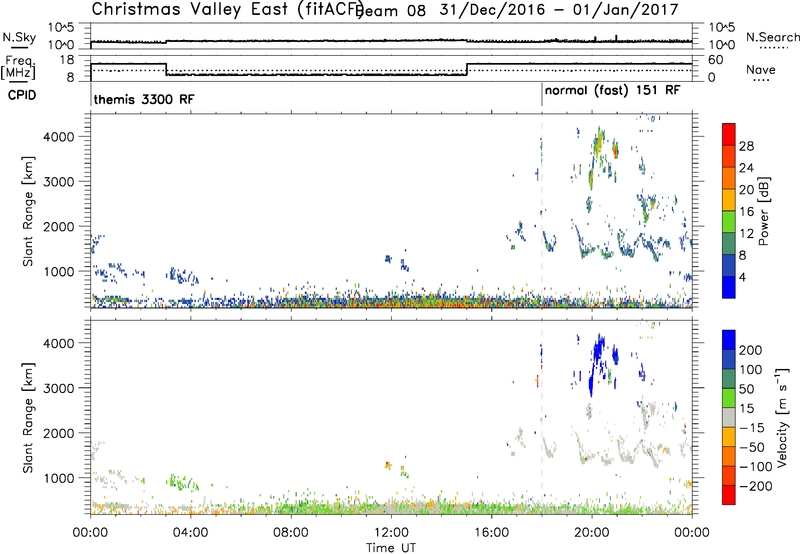This screenshot has height=554, width=800.
Task: Click the '200' Velocity colorbar value
Action: (x=751, y=350)
